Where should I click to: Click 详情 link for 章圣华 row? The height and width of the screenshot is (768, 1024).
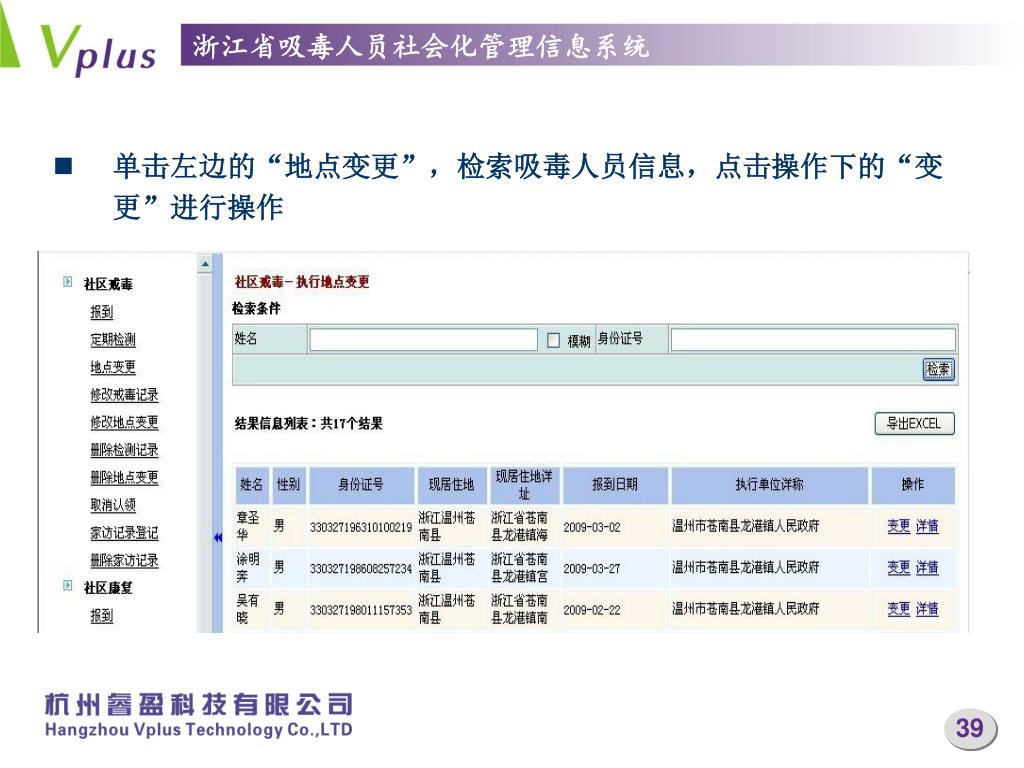coord(927,526)
